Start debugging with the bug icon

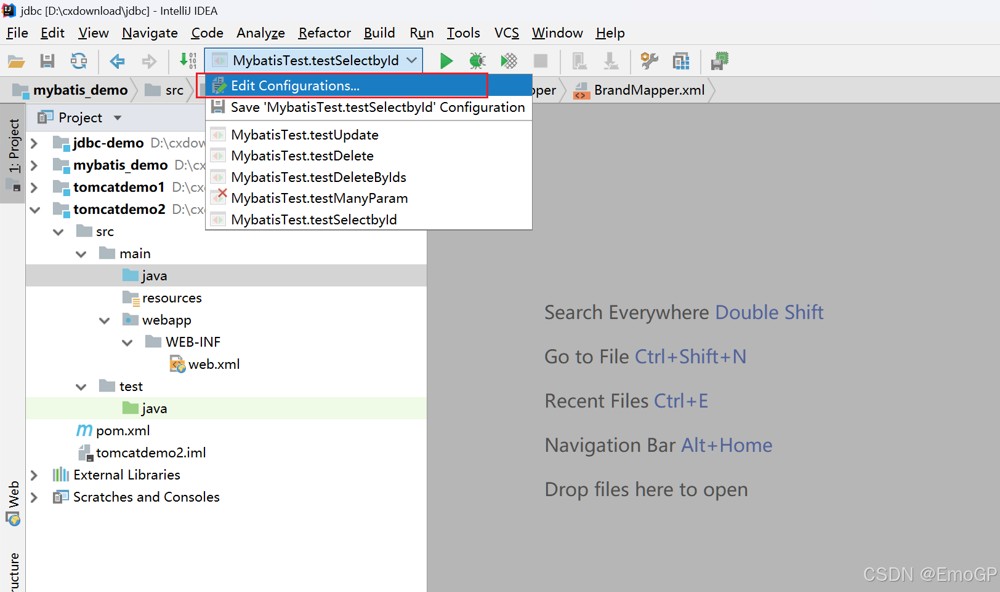pos(477,61)
